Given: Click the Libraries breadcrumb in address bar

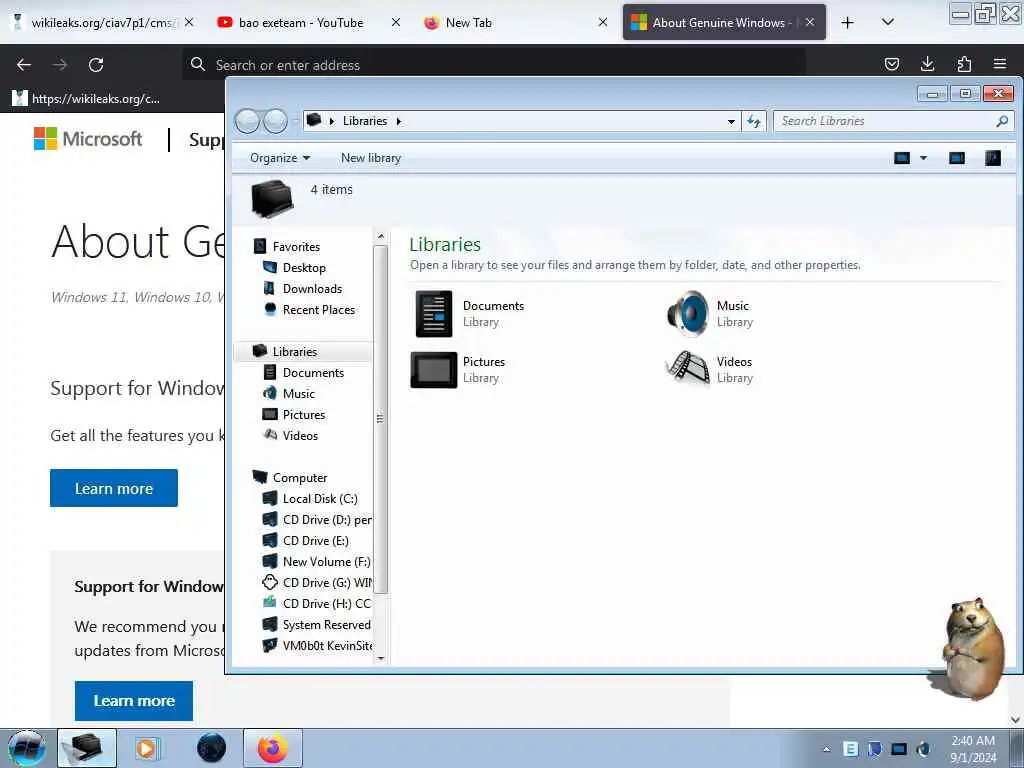Looking at the screenshot, I should pos(364,121).
